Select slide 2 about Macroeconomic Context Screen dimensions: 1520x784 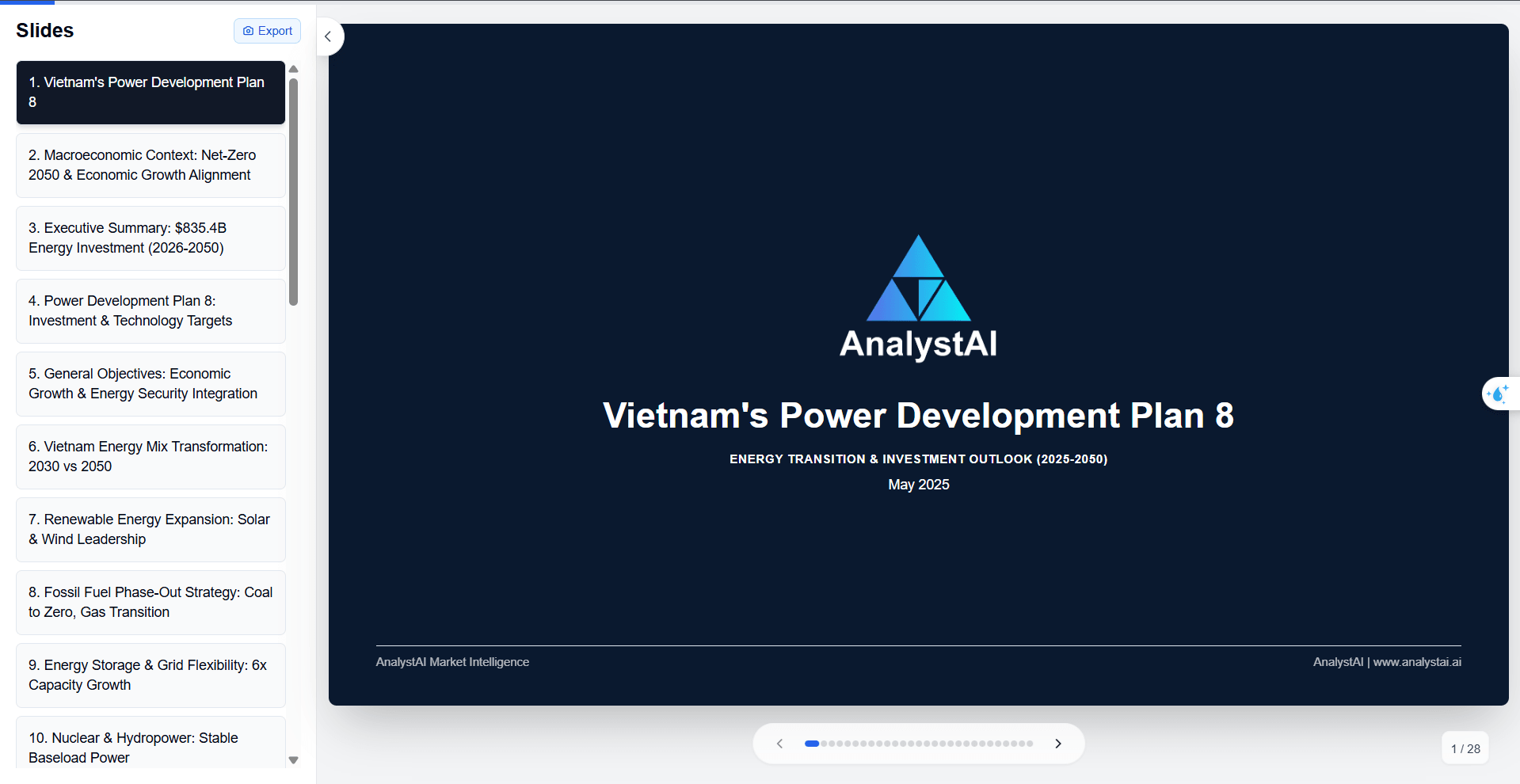pyautogui.click(x=150, y=166)
